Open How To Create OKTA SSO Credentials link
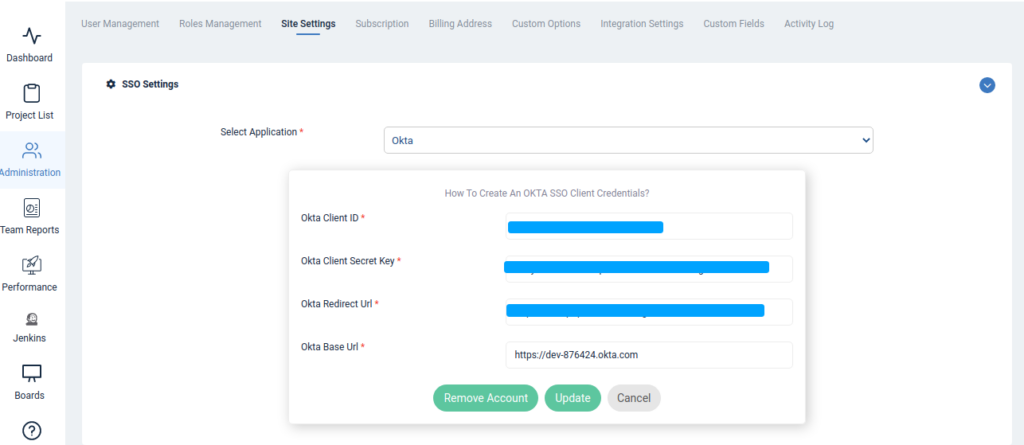The height and width of the screenshot is (445, 1024). point(547,193)
